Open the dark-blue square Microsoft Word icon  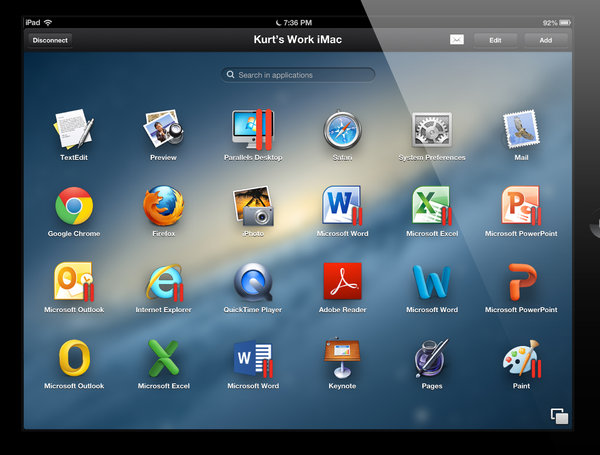coord(253,358)
